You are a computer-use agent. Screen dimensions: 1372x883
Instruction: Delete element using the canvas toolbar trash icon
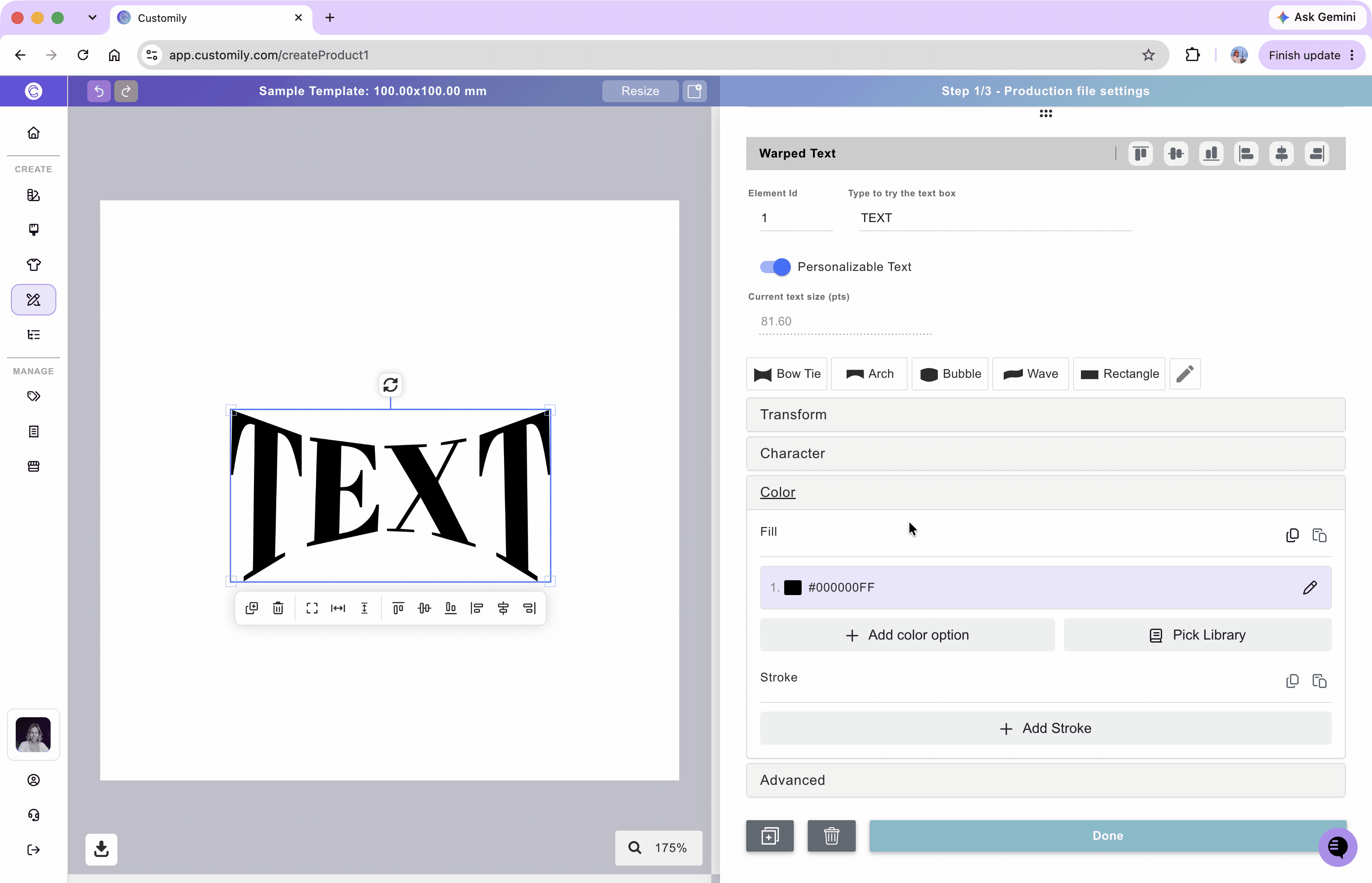tap(278, 608)
